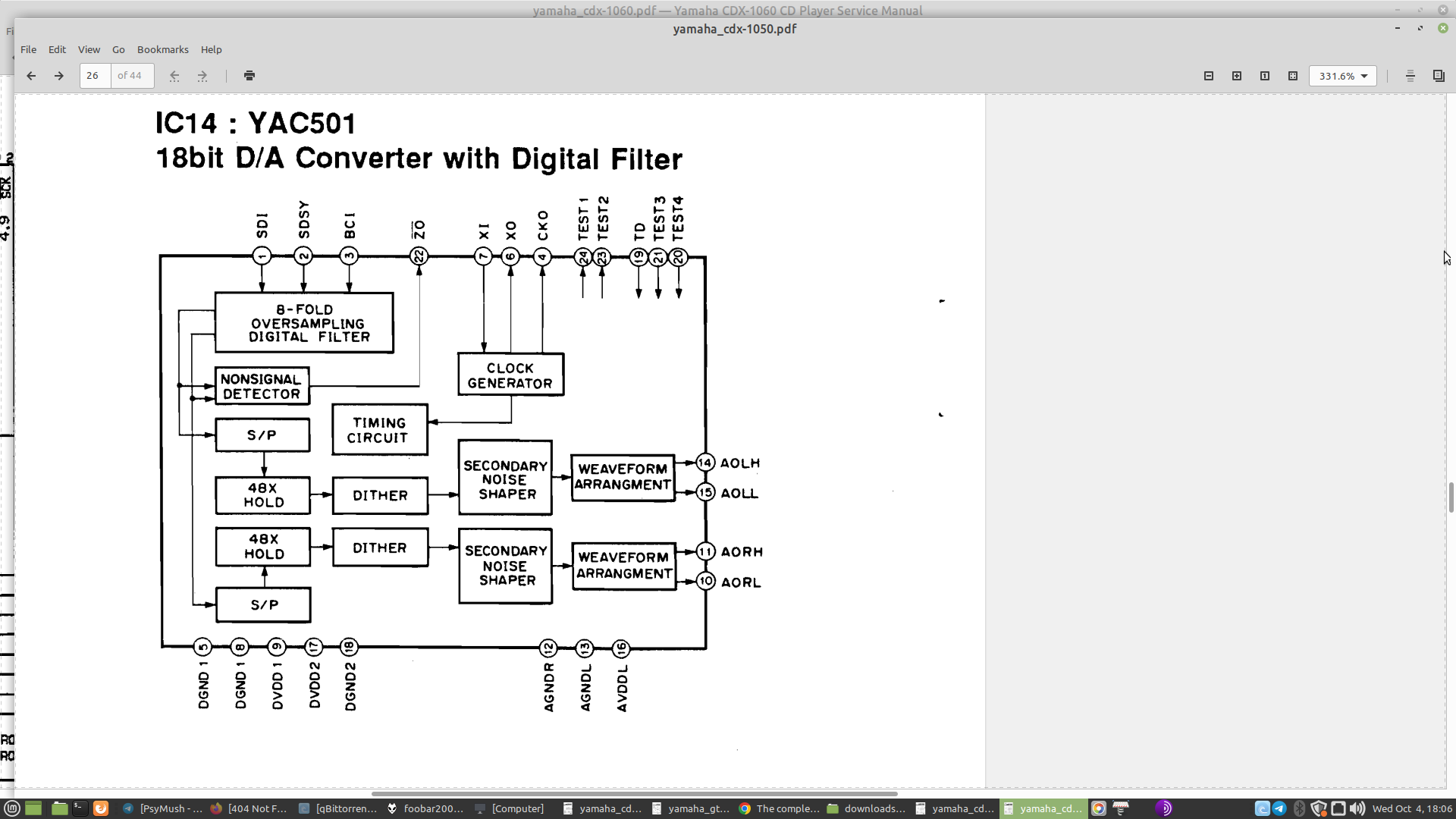This screenshot has width=1456, height=819.
Task: Go to the previous page with the back arrow
Action: pyautogui.click(x=31, y=76)
